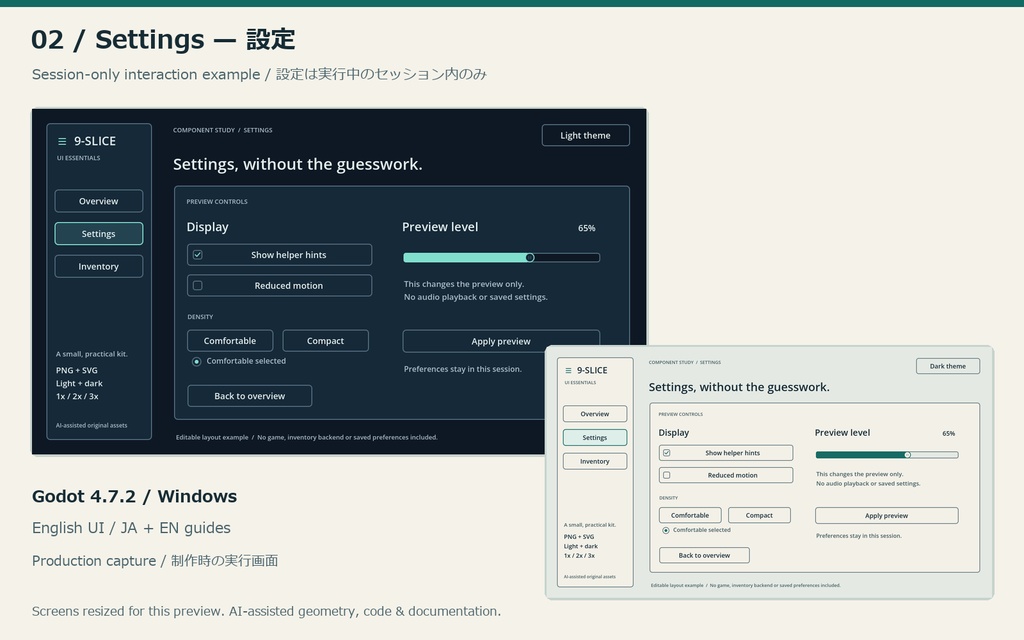Screen dimensions: 1024x640
Task: Click the '02 / Settings' page title
Action: (163, 39)
